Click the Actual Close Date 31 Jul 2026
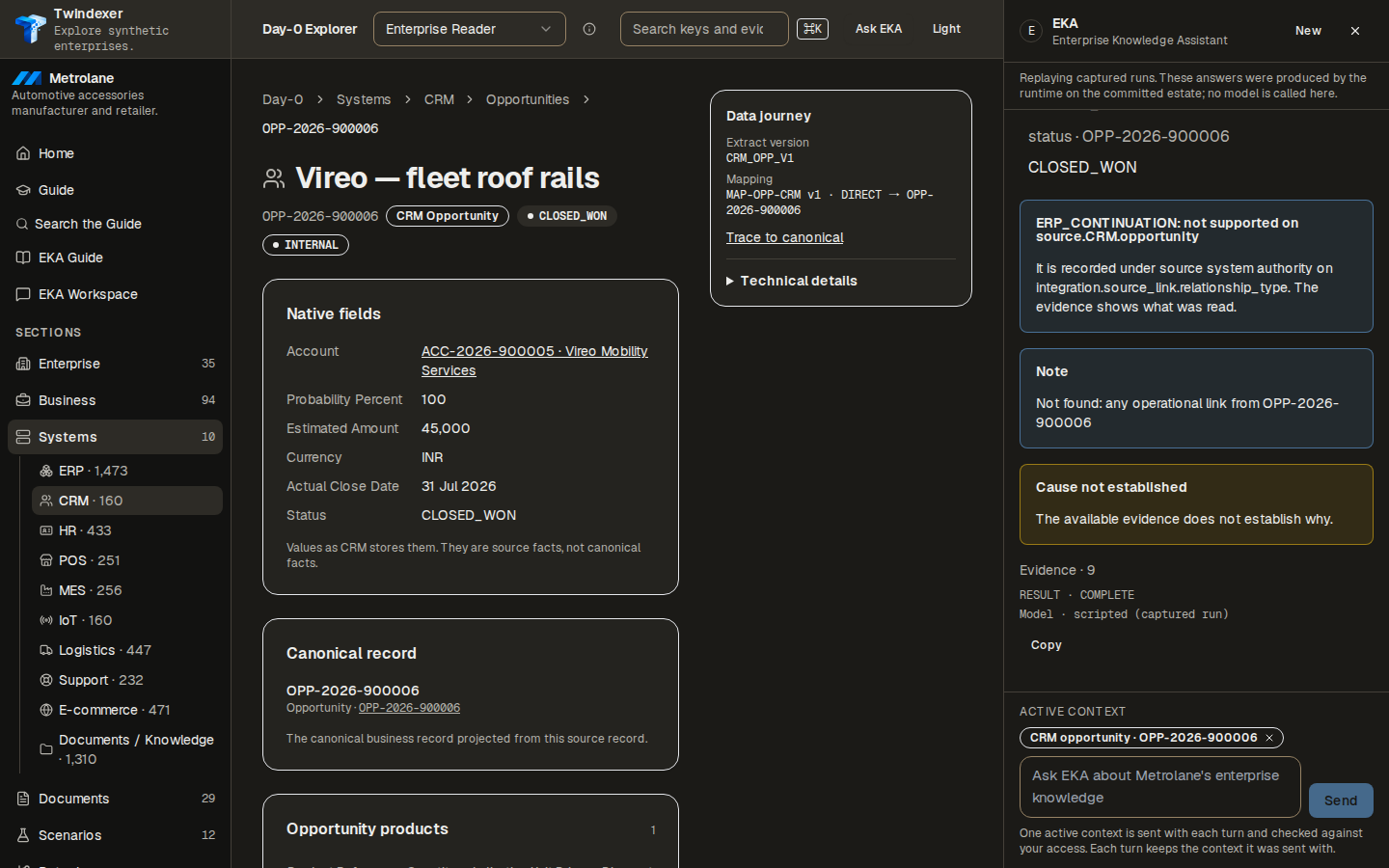This screenshot has width=1389, height=868. [x=459, y=486]
